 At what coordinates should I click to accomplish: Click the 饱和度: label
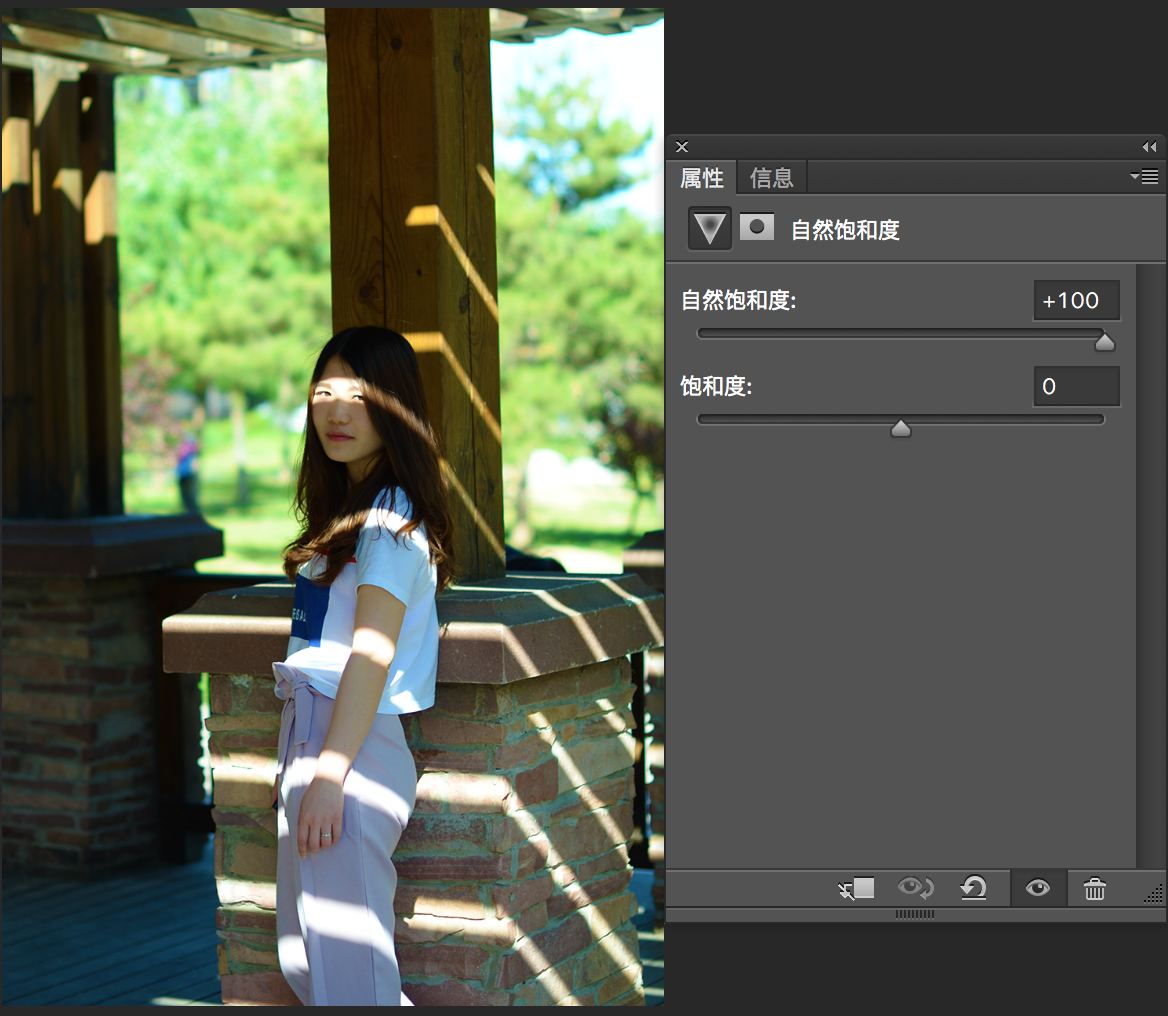[716, 386]
